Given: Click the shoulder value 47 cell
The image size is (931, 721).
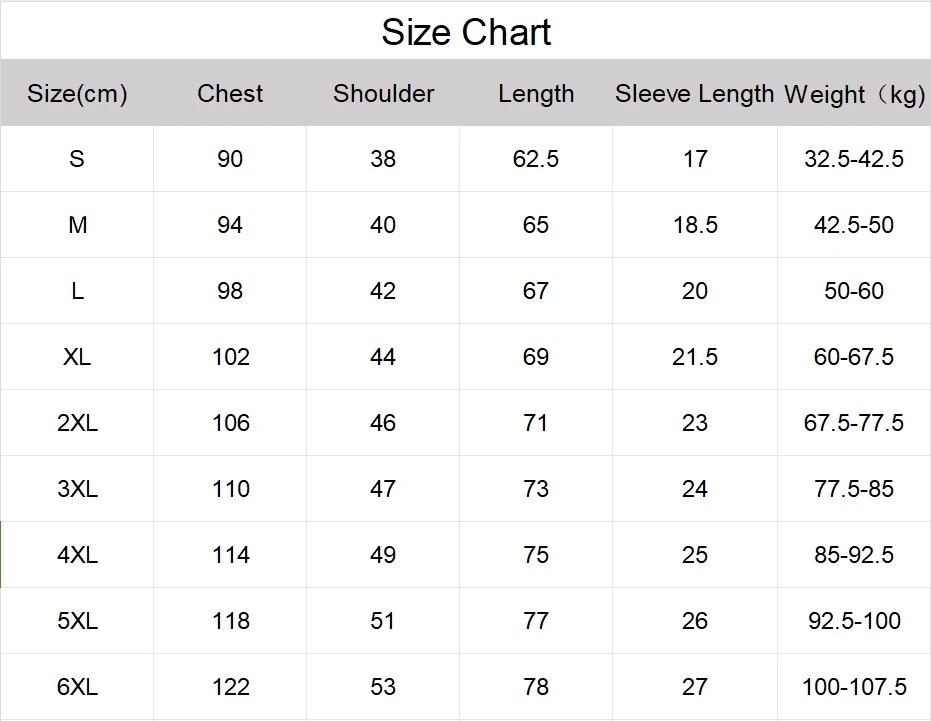Looking at the screenshot, I should (x=383, y=489).
